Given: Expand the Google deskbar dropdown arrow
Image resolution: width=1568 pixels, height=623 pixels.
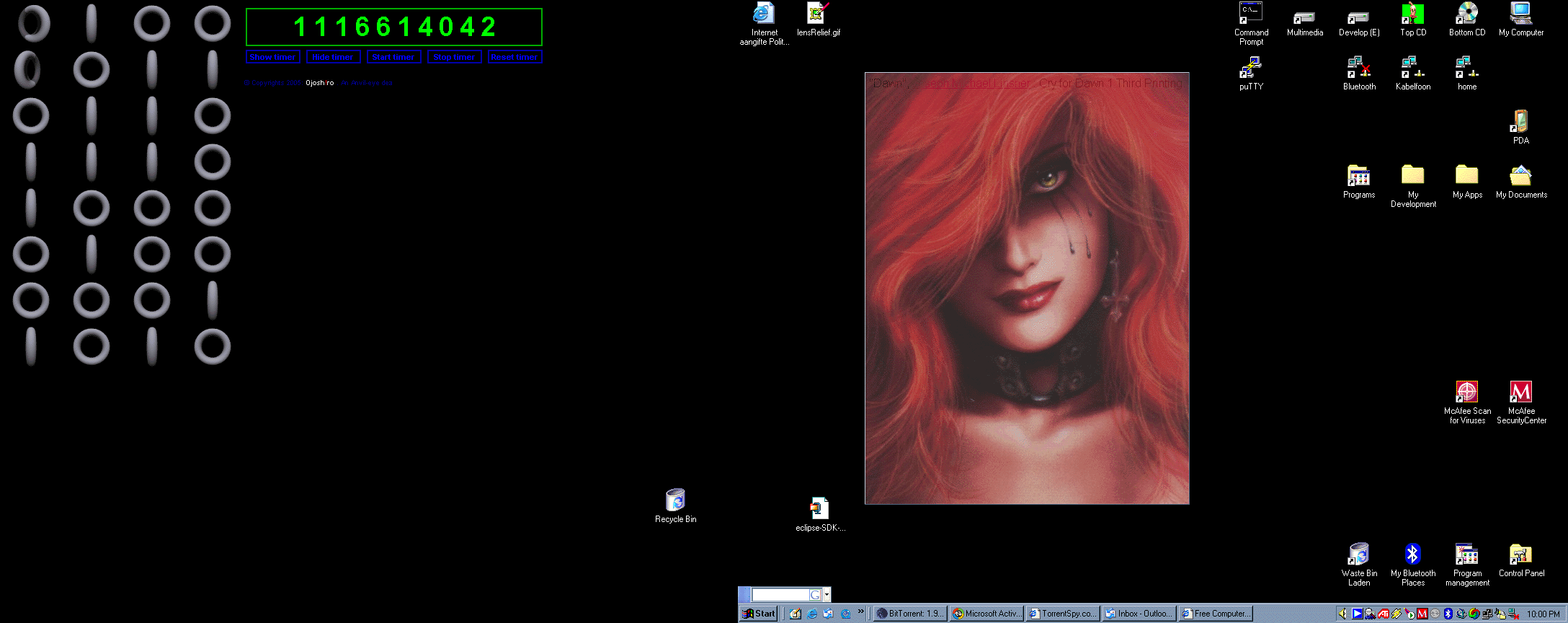Looking at the screenshot, I should coord(827,595).
